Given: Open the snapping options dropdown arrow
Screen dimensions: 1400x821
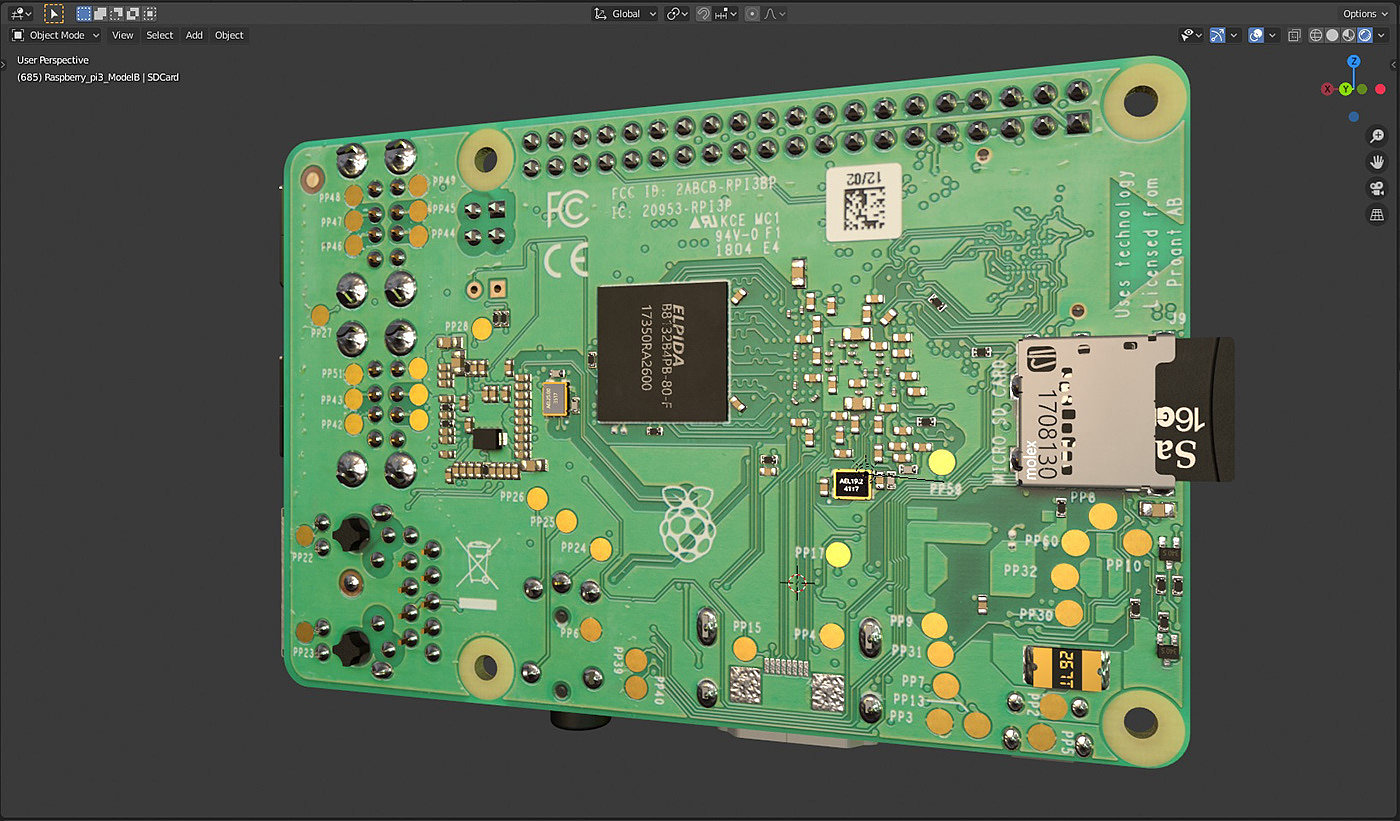Looking at the screenshot, I should tap(733, 13).
